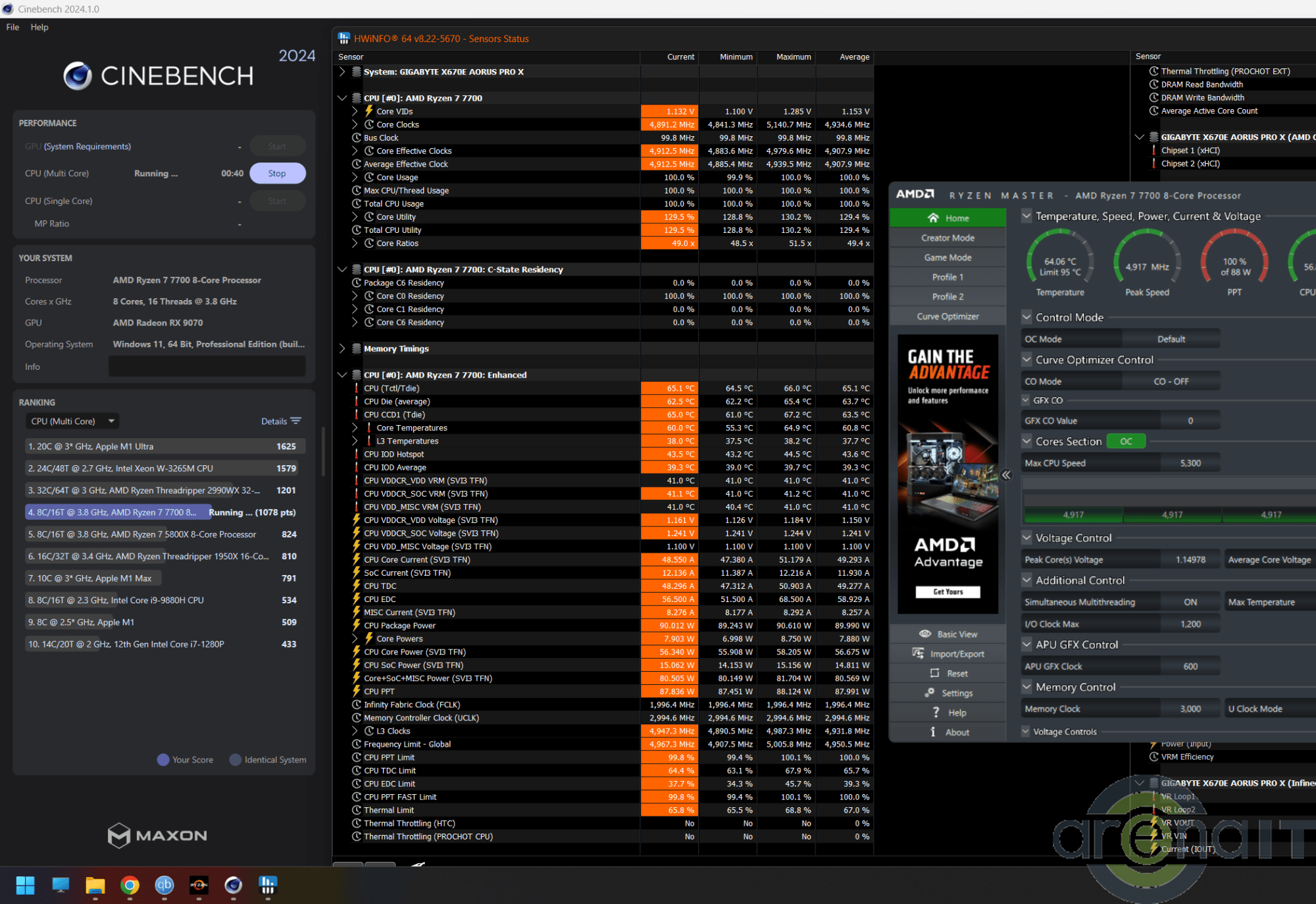Toggle Voltage Control section checkbox
This screenshot has height=904, width=1316.
1026,538
